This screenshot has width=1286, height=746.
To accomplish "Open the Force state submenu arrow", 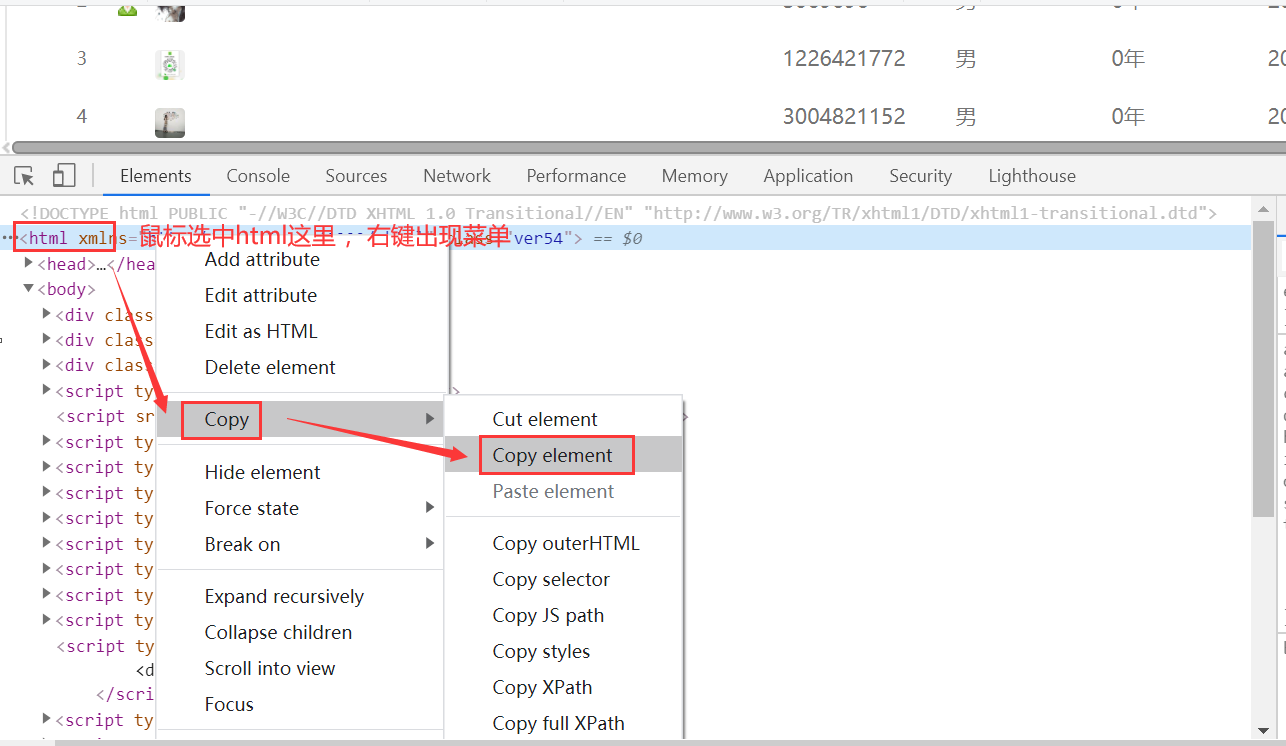I will point(430,508).
